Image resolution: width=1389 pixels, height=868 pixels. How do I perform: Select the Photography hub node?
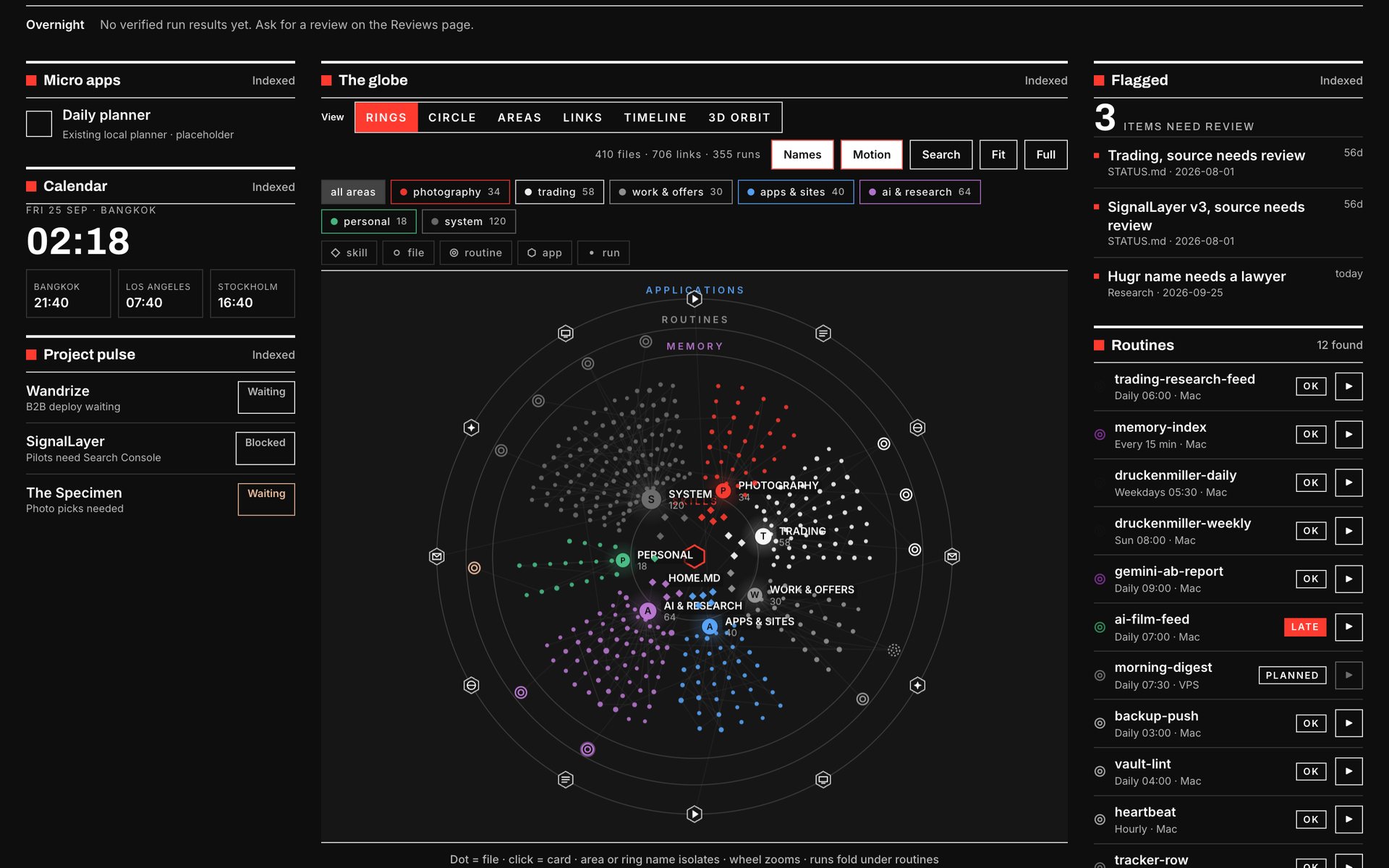click(x=723, y=490)
